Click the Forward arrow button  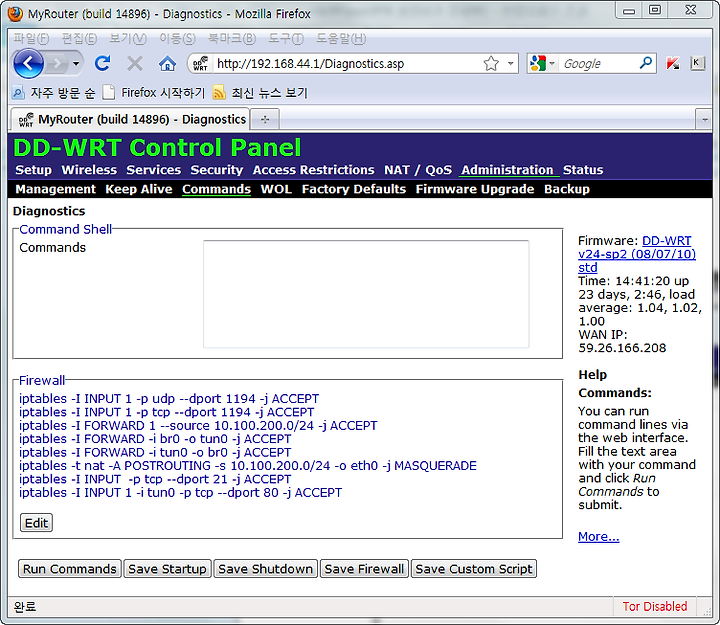click(57, 63)
